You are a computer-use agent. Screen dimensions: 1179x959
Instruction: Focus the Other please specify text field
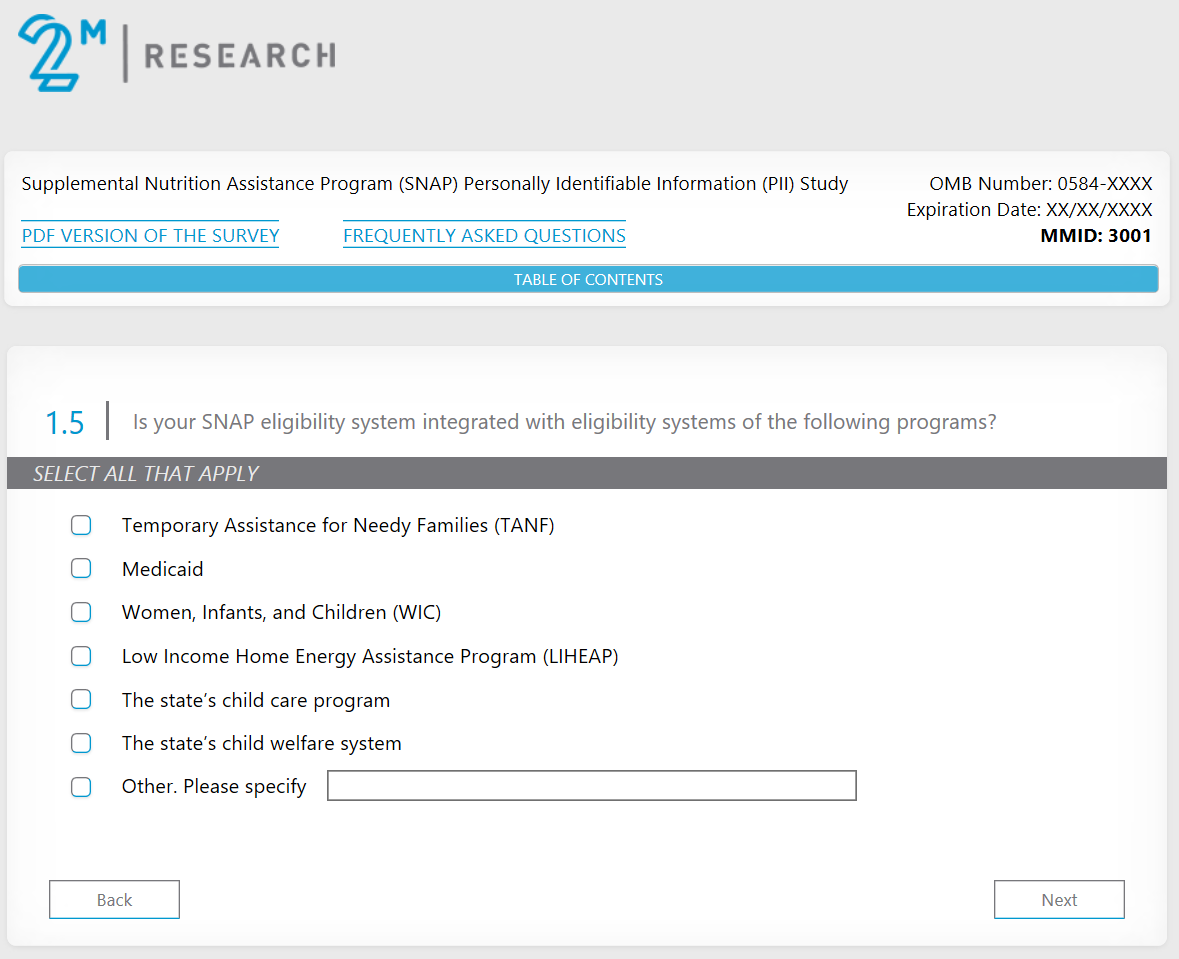(x=591, y=786)
